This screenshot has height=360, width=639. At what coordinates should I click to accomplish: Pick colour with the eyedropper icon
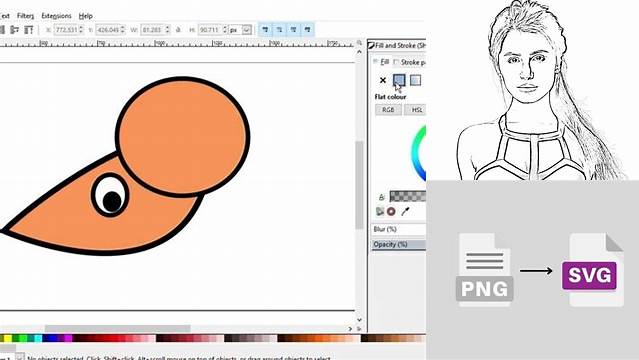tap(405, 211)
